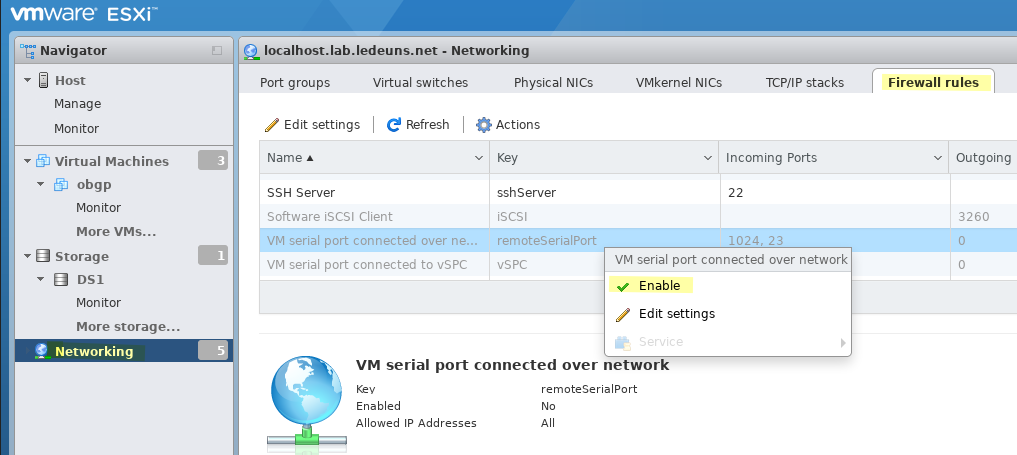The width and height of the screenshot is (1017, 455).
Task: Click the More VMs... link
Action: (x=116, y=231)
